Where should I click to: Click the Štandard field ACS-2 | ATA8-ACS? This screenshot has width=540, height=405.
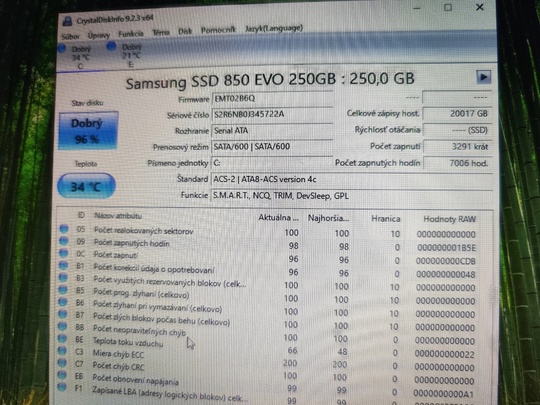coord(352,180)
